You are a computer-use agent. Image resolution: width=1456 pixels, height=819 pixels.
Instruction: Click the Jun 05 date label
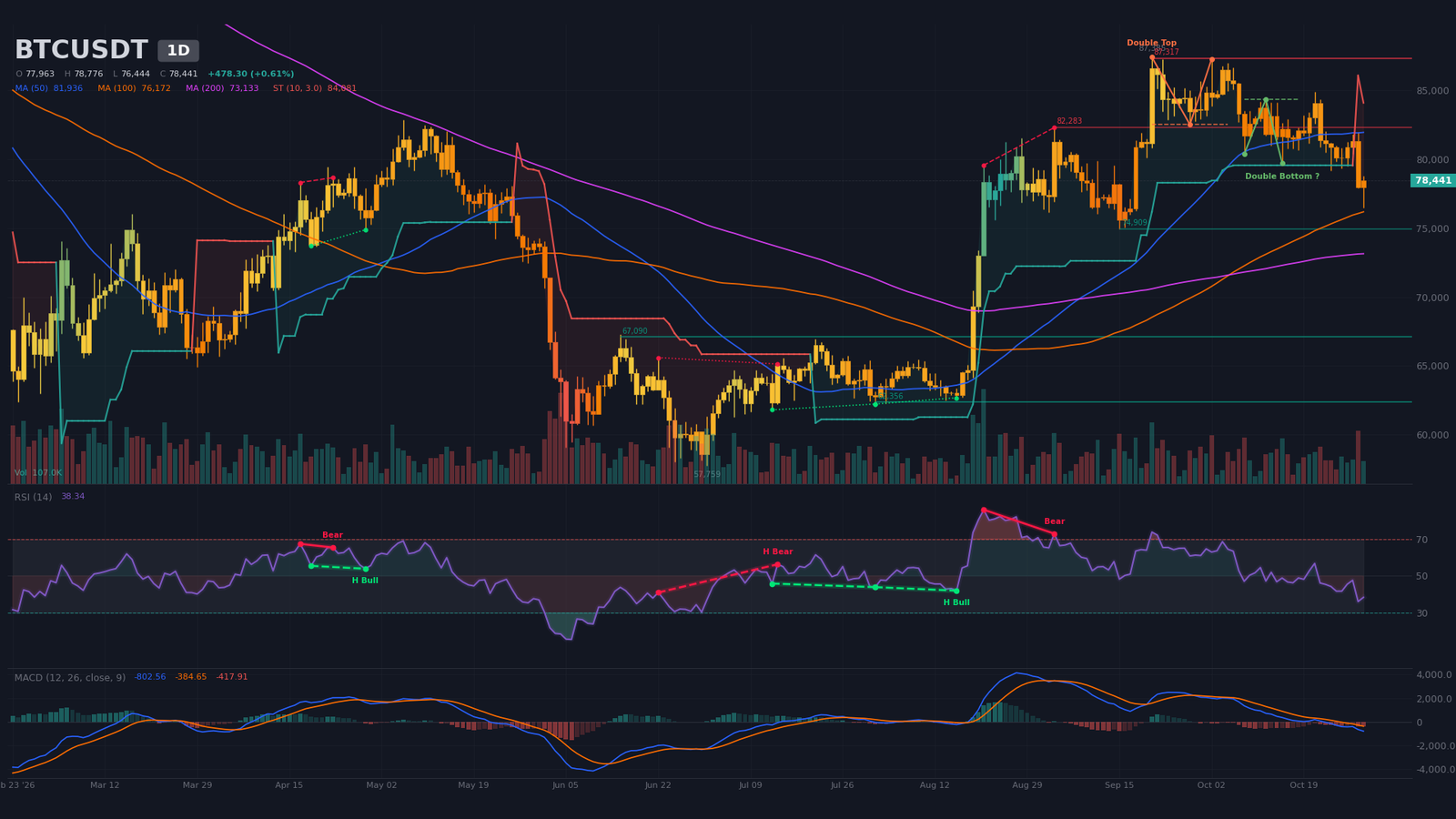pos(565,784)
